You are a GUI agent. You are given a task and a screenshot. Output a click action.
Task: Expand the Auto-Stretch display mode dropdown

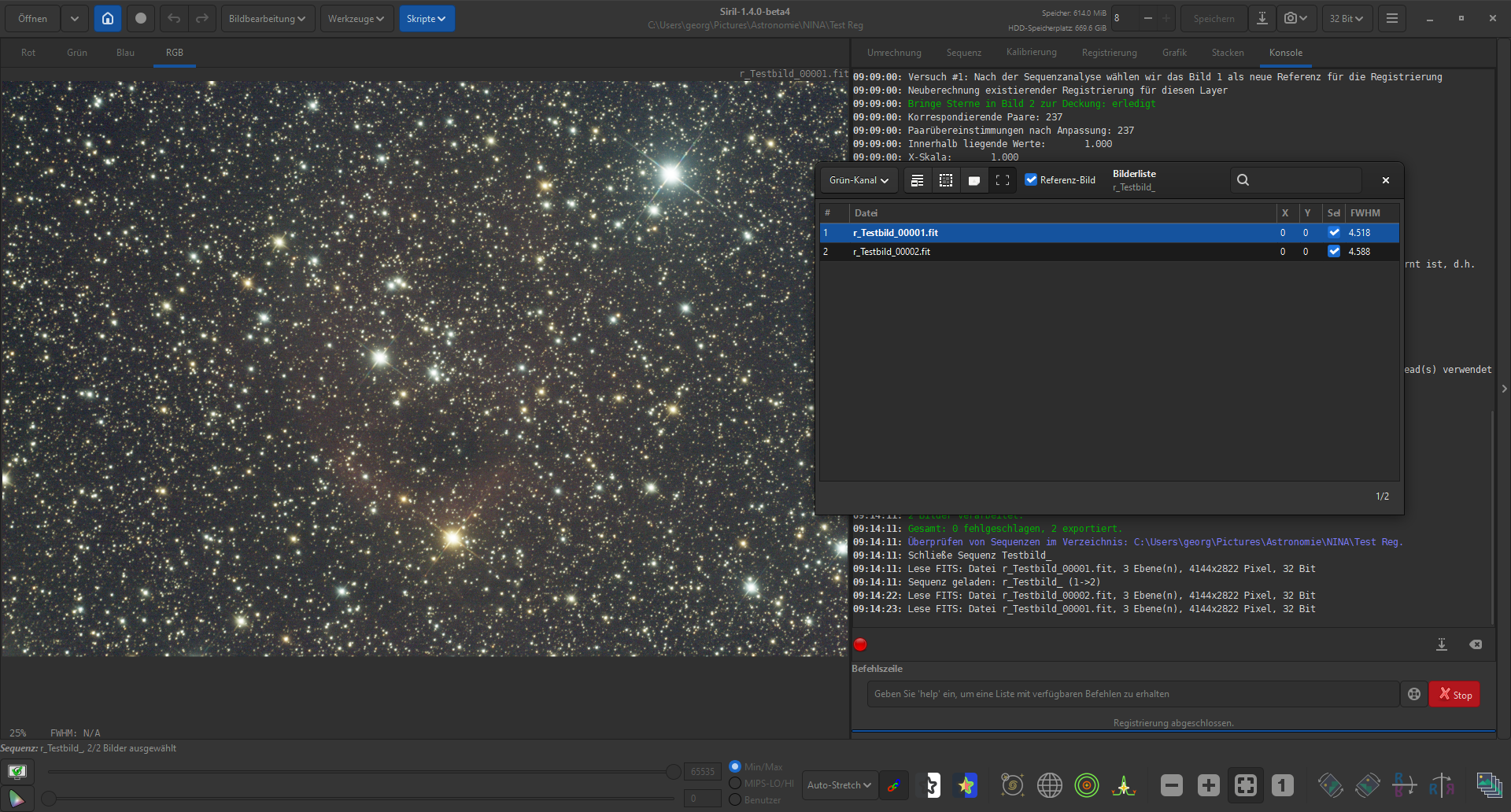pyautogui.click(x=839, y=784)
